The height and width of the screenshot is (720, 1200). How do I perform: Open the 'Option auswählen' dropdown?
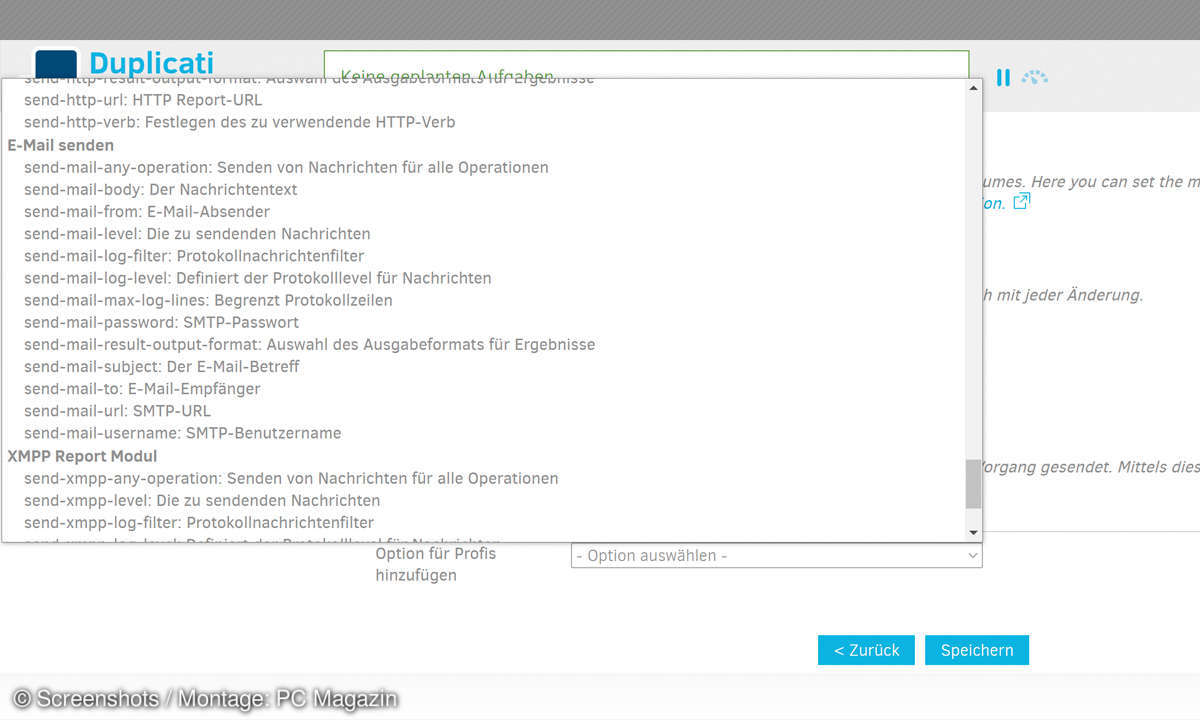[x=776, y=555]
